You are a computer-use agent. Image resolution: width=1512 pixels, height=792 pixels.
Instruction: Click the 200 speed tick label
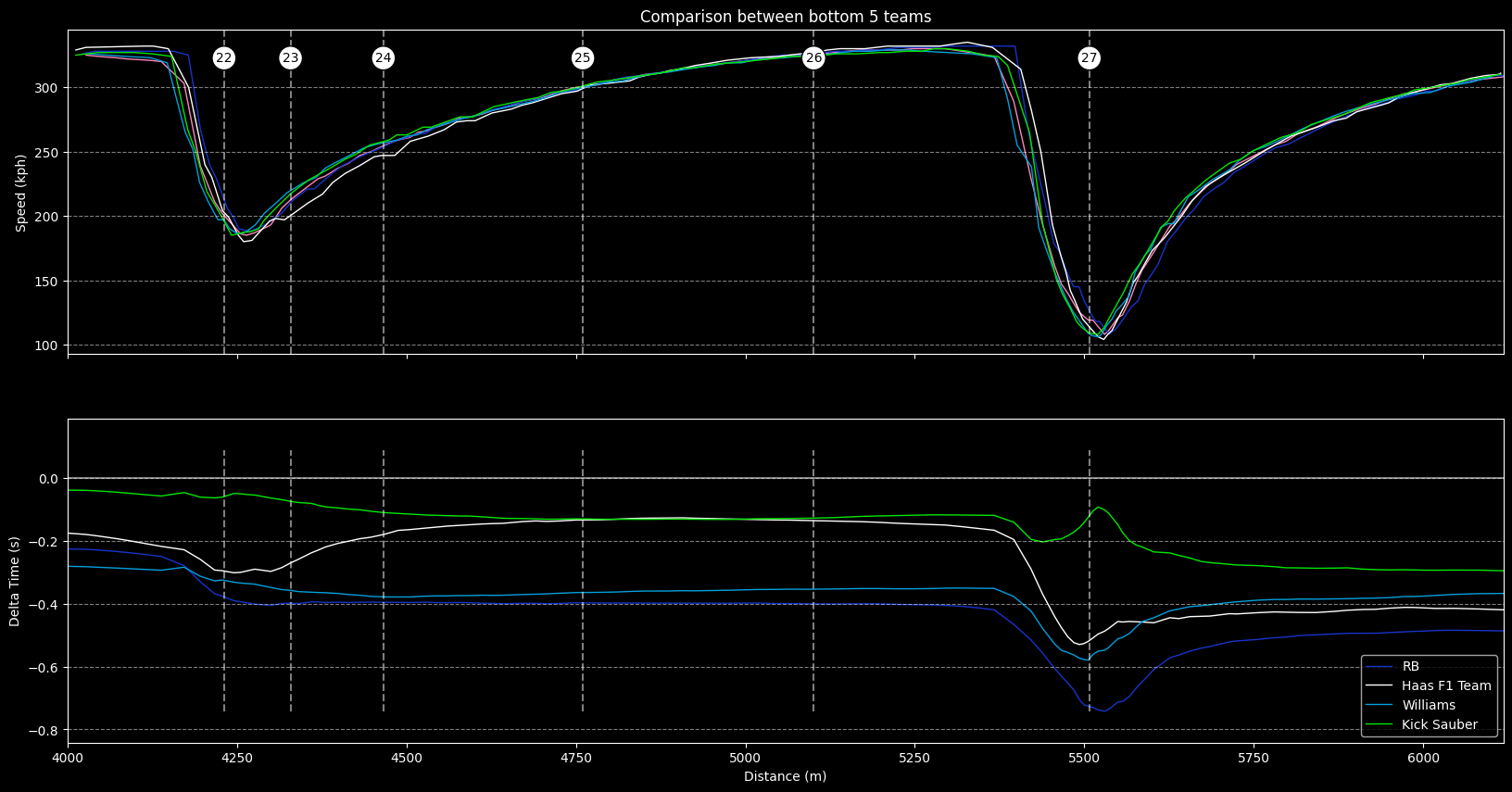coord(48,217)
